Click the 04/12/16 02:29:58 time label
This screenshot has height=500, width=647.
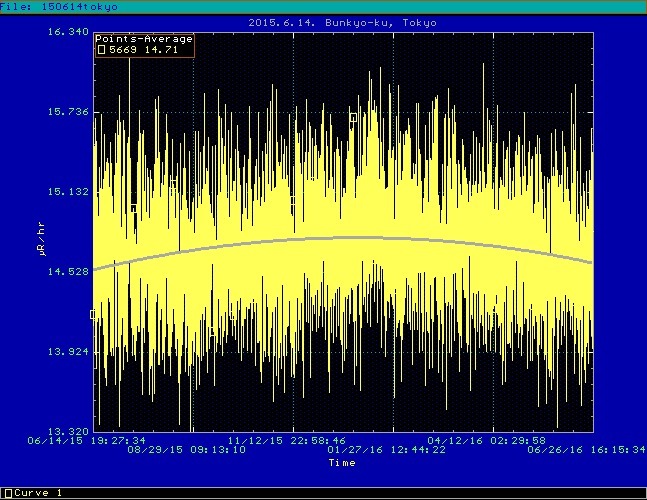(487, 440)
